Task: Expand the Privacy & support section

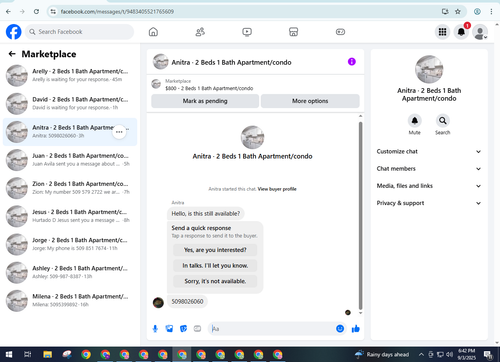Action: (429, 203)
